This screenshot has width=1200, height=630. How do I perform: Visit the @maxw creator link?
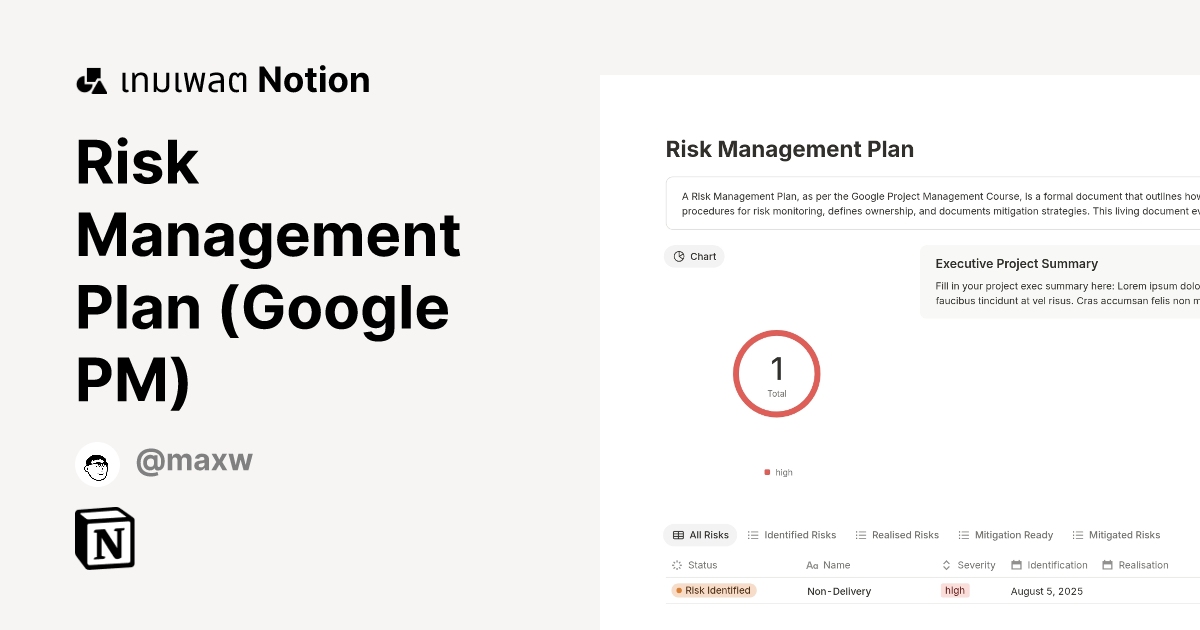coord(194,461)
